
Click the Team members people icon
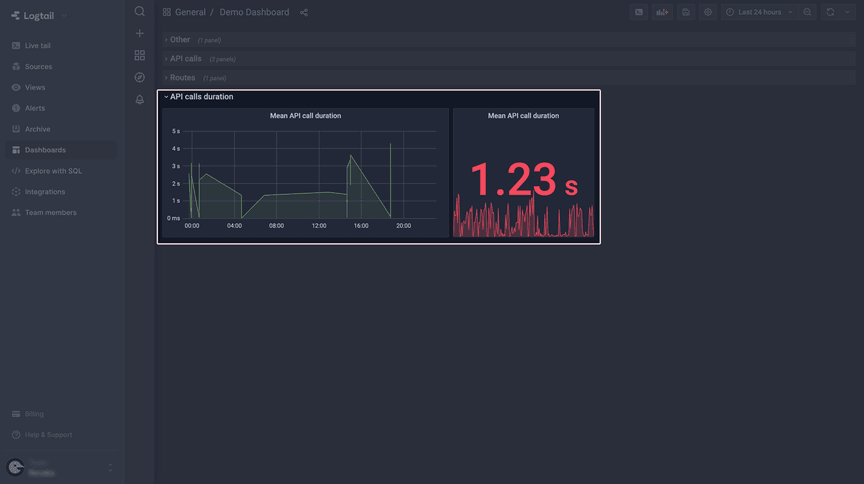pos(16,212)
